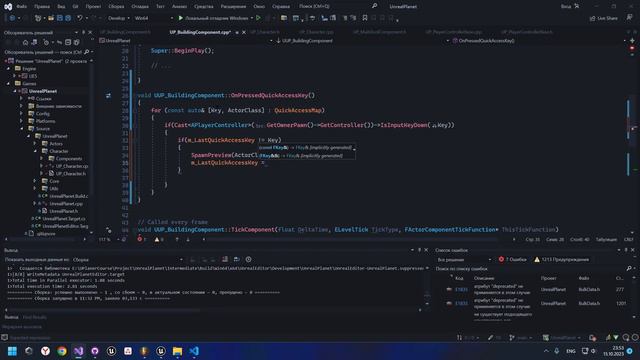Expand the UE5 project node

tap(15, 76)
